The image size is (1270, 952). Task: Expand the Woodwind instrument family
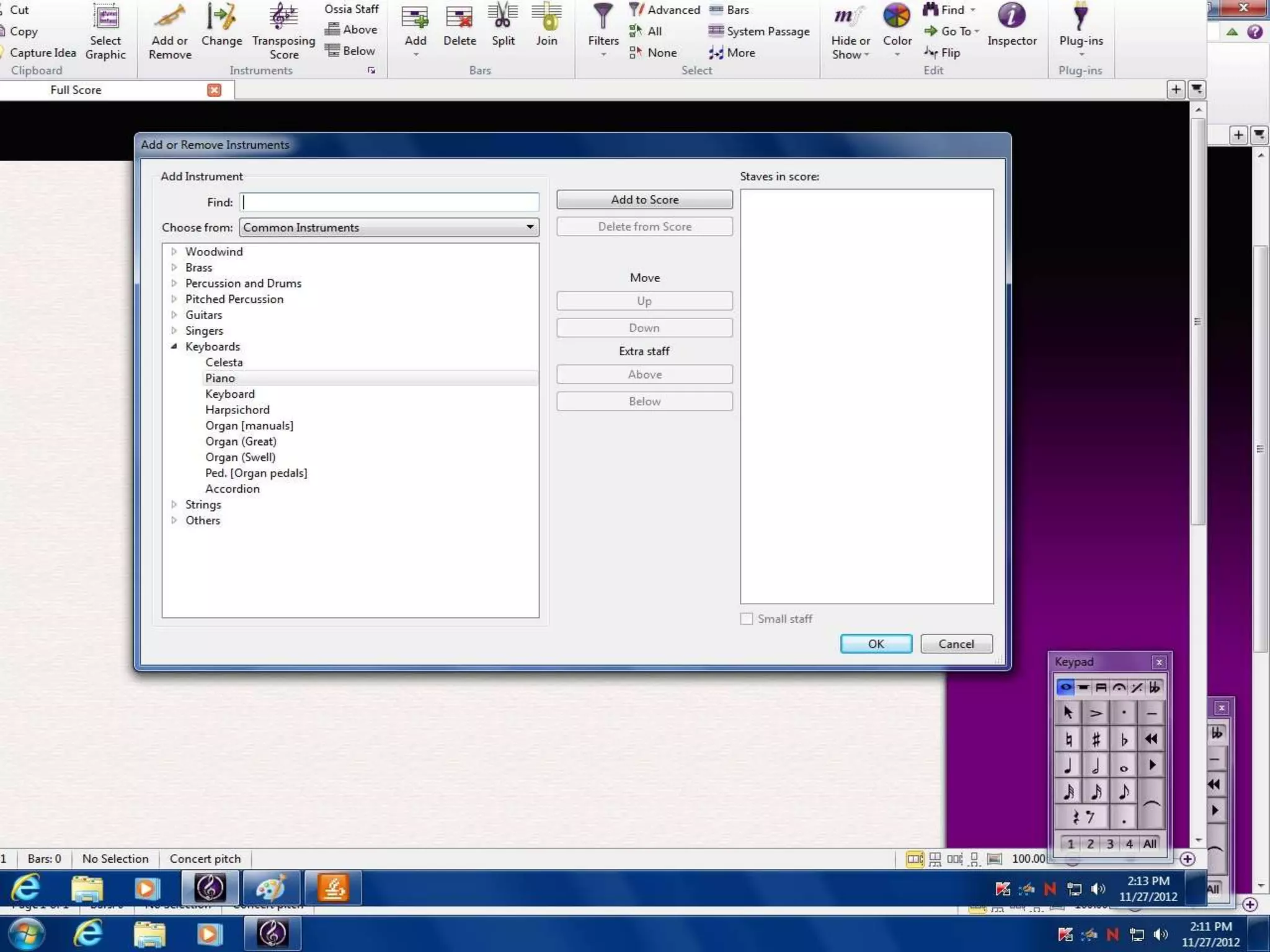point(174,252)
